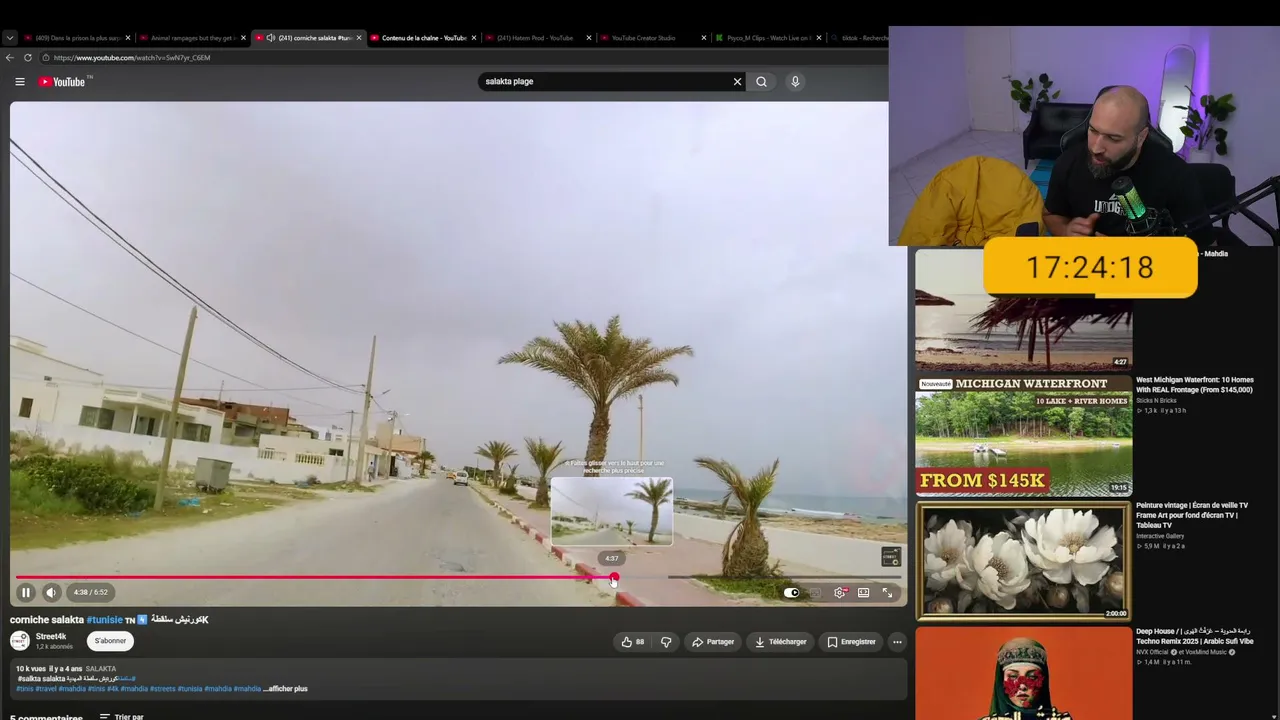
Task: Click the red scrubber handle on timeline
Action: (614, 577)
